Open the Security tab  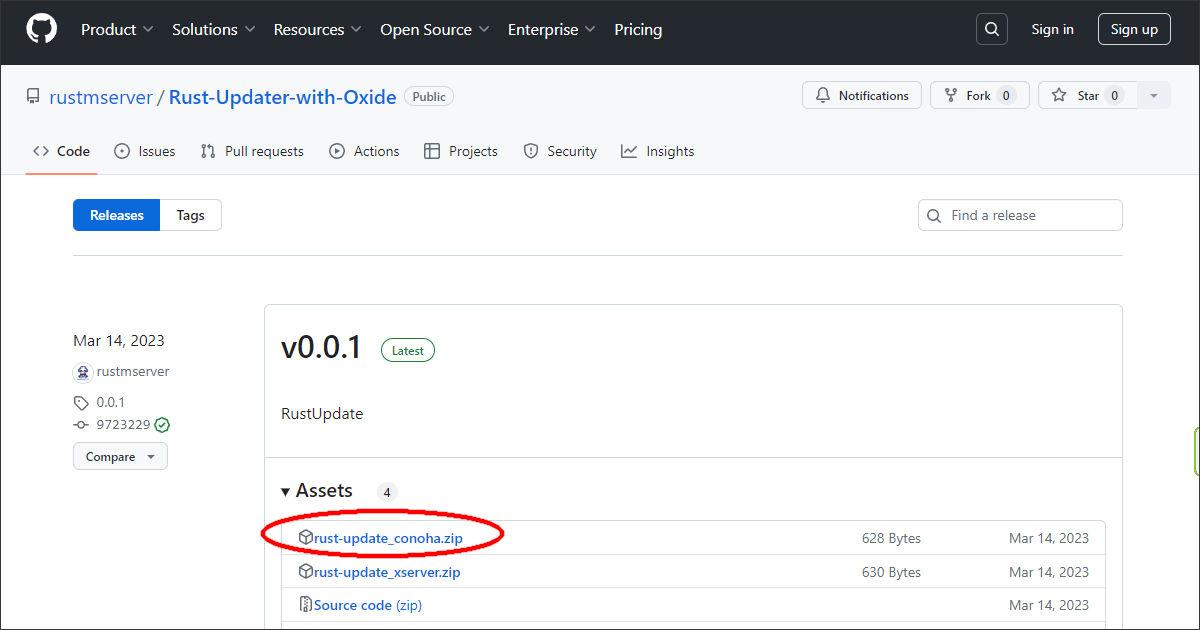(560, 151)
